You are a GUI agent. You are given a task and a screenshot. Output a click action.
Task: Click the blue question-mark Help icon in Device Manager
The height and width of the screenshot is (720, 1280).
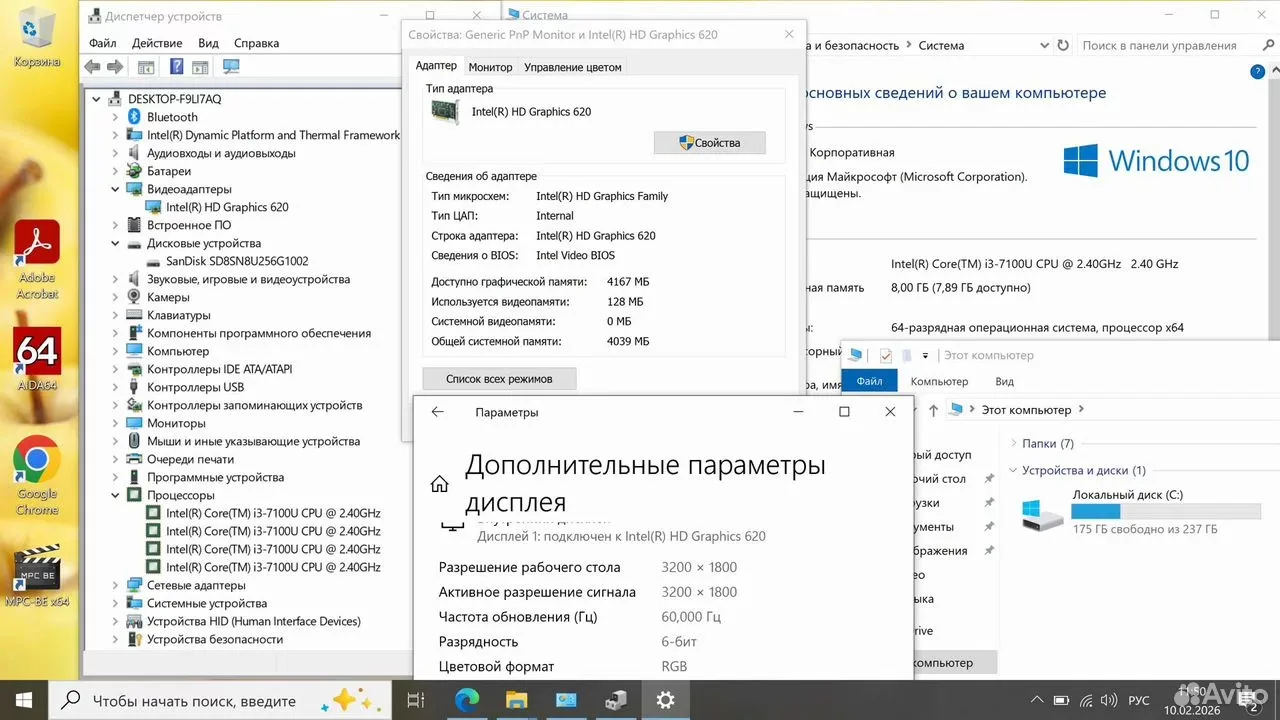click(x=176, y=67)
